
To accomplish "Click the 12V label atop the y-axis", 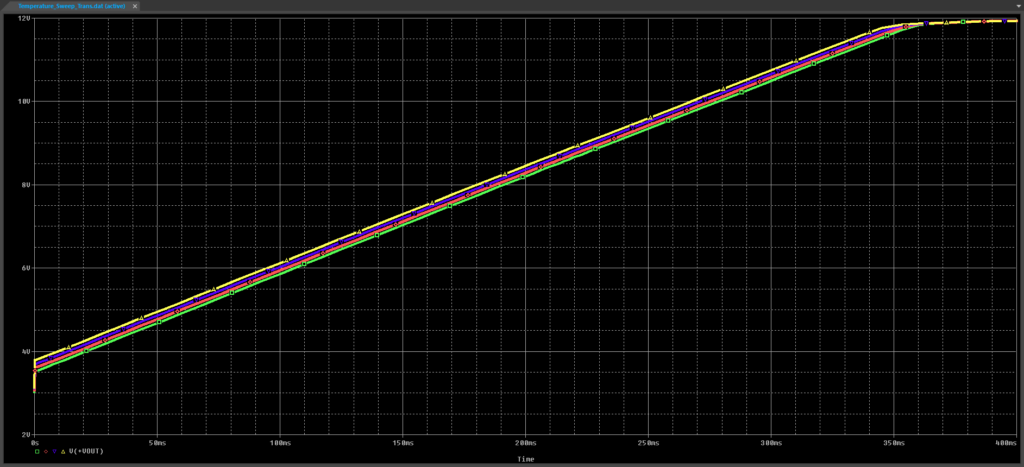I will tap(24, 19).
